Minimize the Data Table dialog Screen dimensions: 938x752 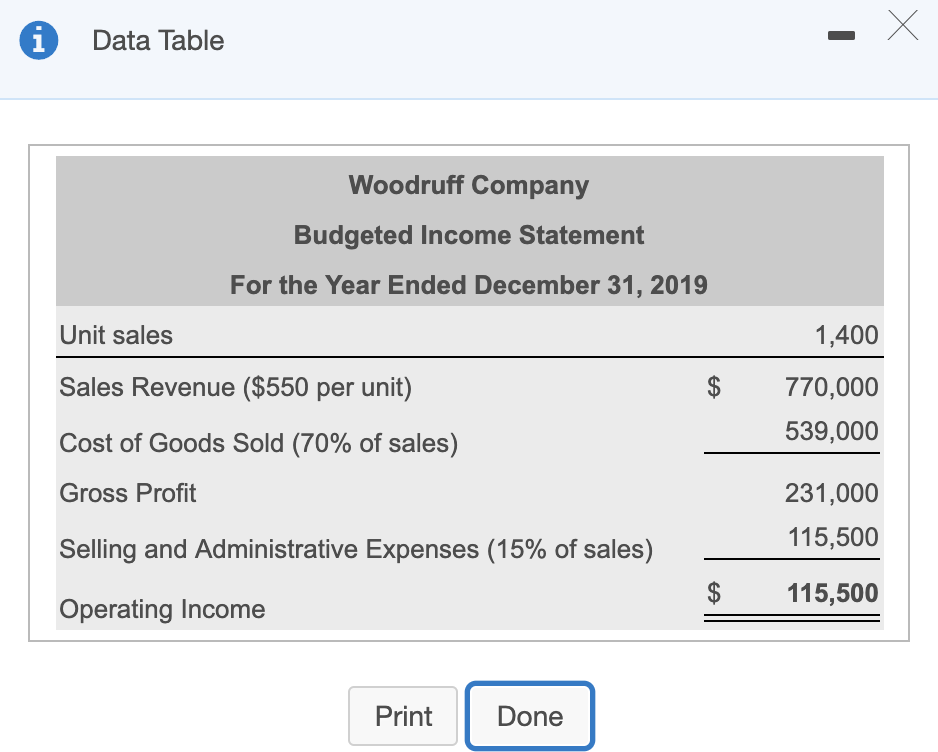843,37
